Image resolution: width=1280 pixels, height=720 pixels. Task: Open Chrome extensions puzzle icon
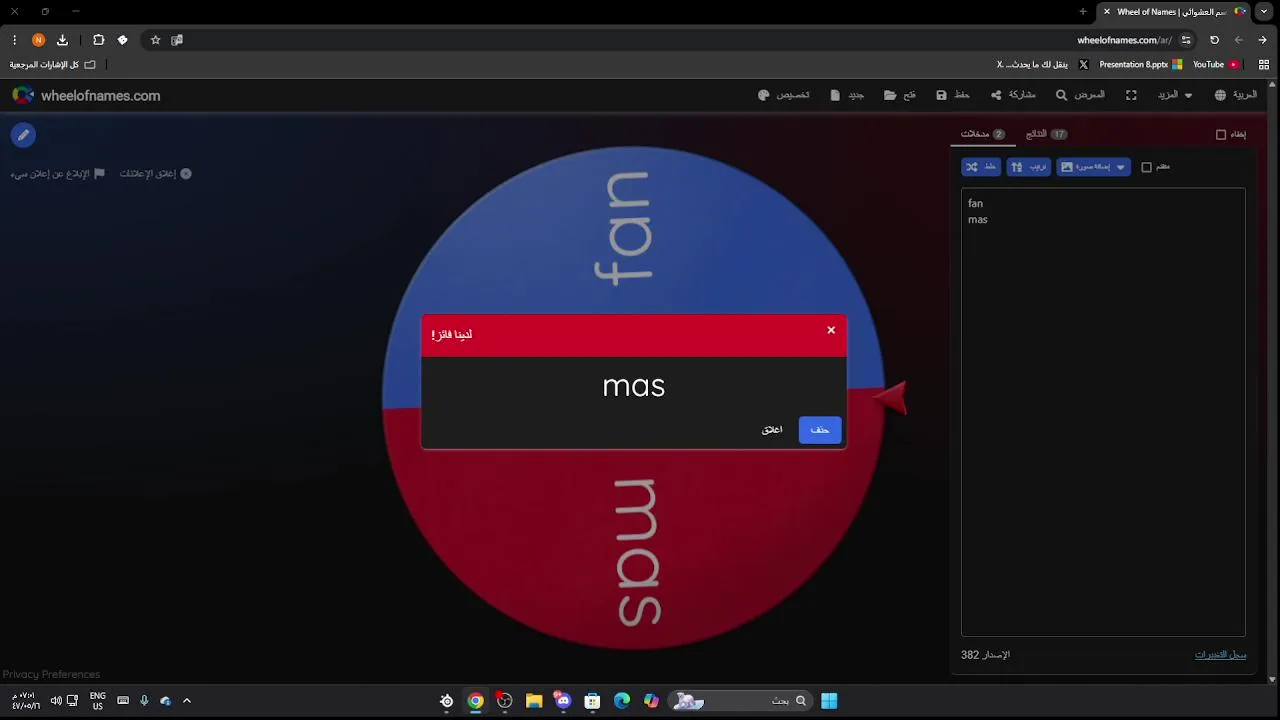click(x=98, y=40)
